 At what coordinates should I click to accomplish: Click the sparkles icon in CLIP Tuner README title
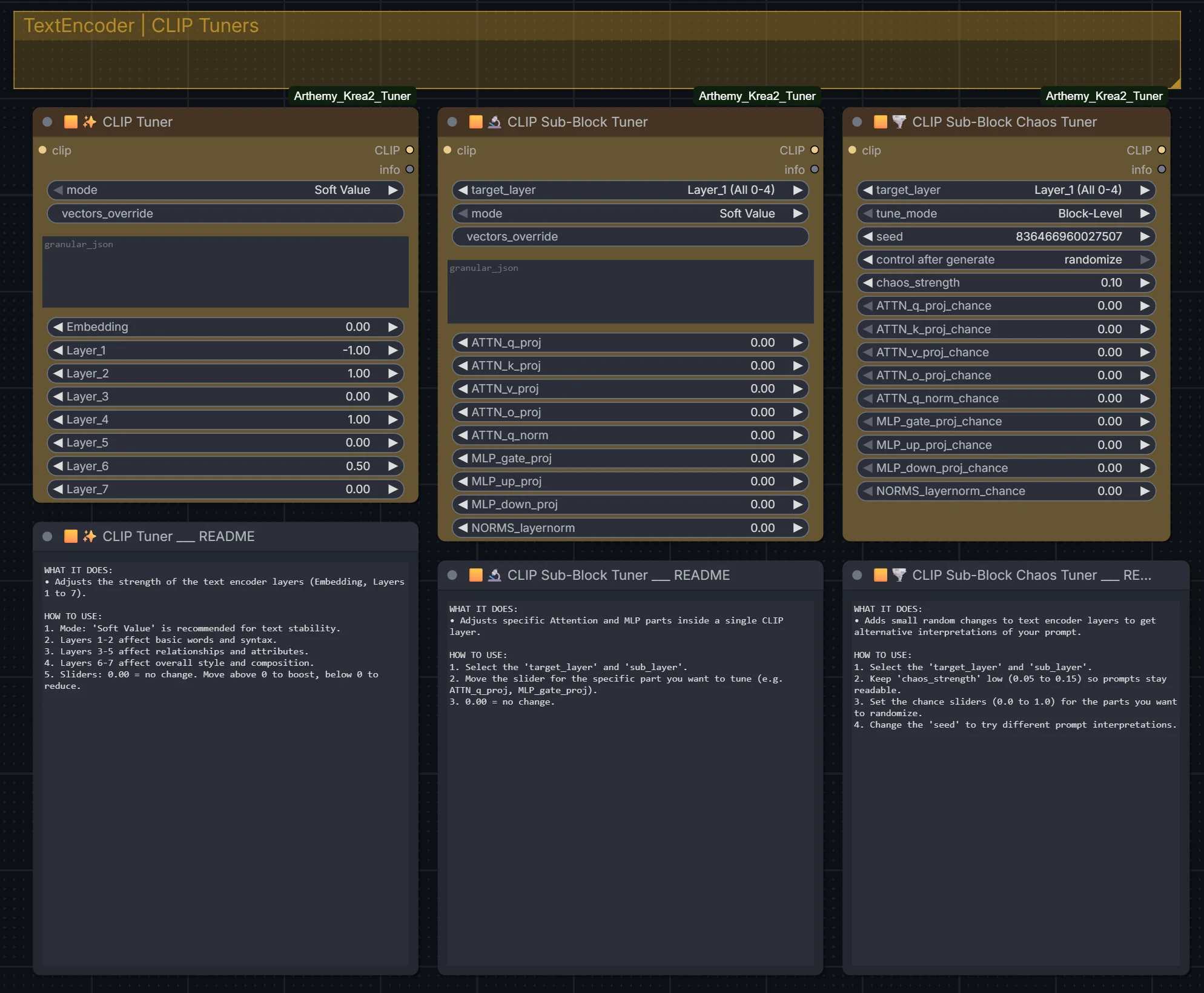[90, 536]
